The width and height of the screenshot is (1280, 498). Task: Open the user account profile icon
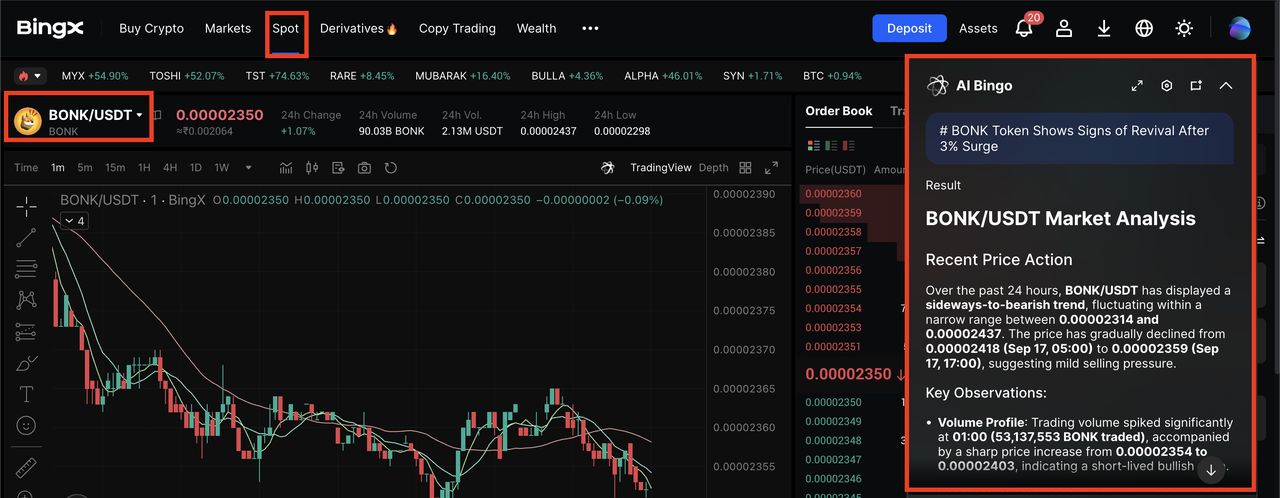[x=1064, y=29]
